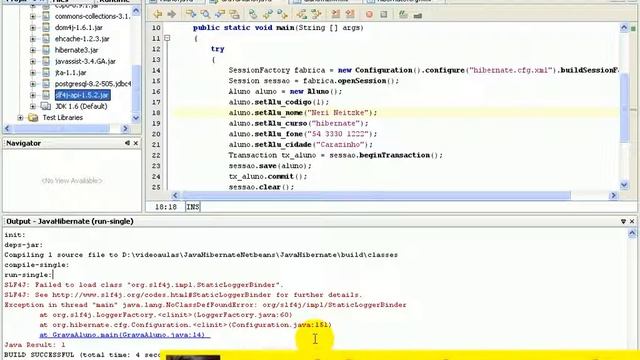The image size is (640, 360).
Task: Click the Output panel scroll-up arrow
Action: [x=632, y=233]
